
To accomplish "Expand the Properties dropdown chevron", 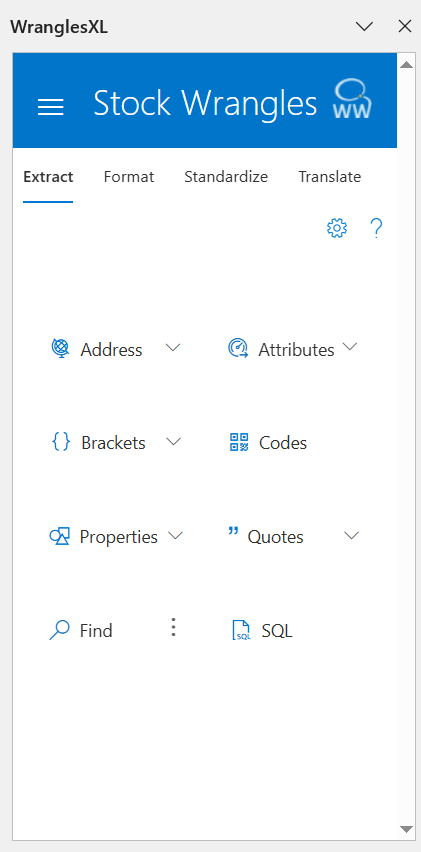I will (x=175, y=536).
